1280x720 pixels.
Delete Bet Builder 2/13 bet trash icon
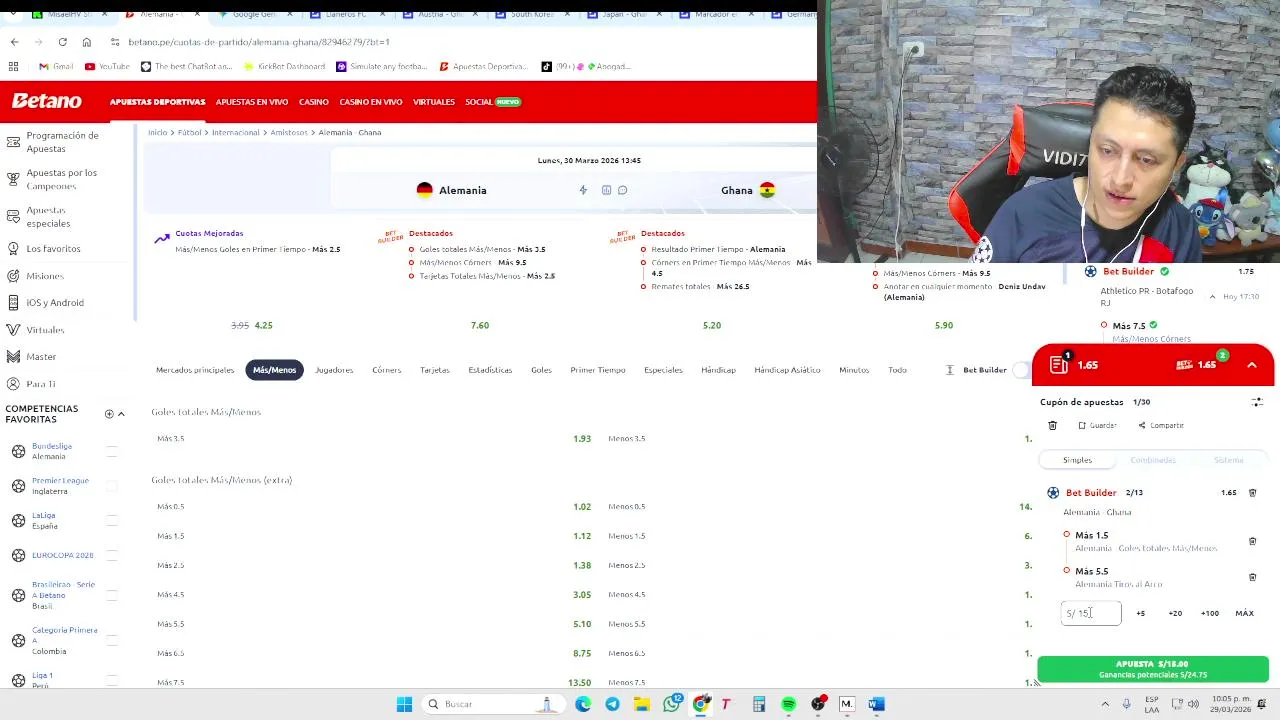click(1252, 492)
